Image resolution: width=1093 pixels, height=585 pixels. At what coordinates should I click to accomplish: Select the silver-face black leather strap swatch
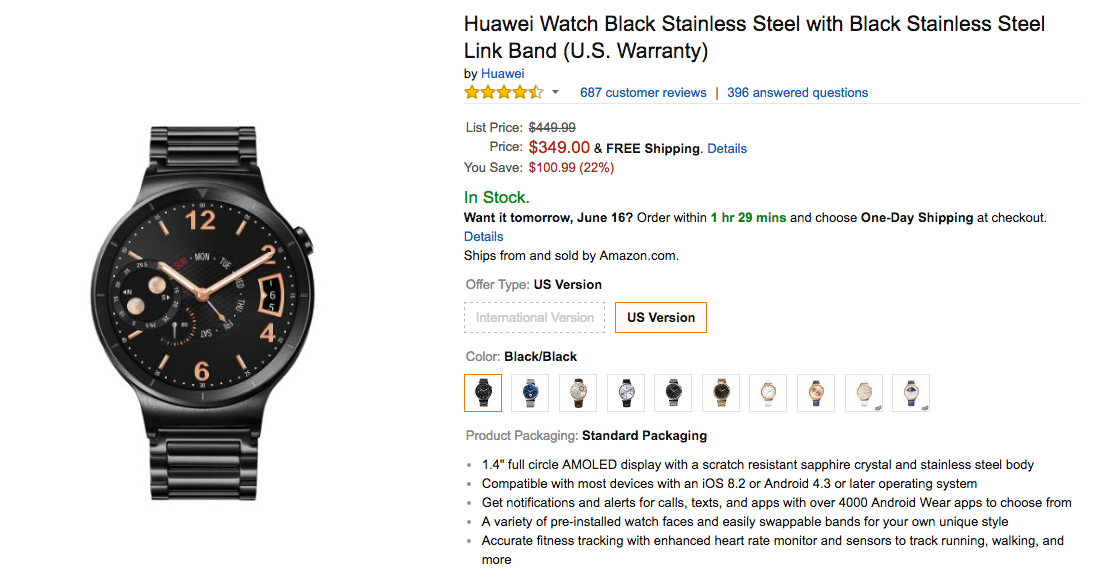pyautogui.click(x=626, y=393)
